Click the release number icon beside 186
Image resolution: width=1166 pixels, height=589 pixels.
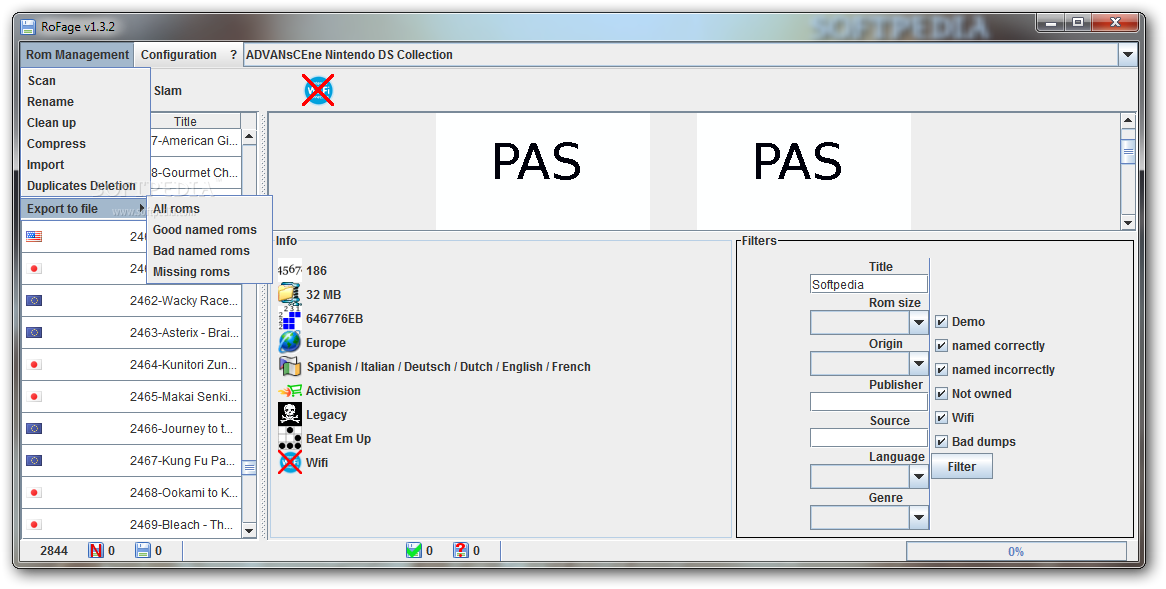pos(289,271)
